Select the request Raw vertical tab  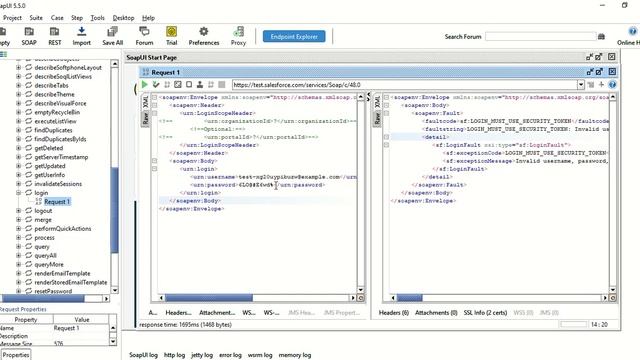145,118
